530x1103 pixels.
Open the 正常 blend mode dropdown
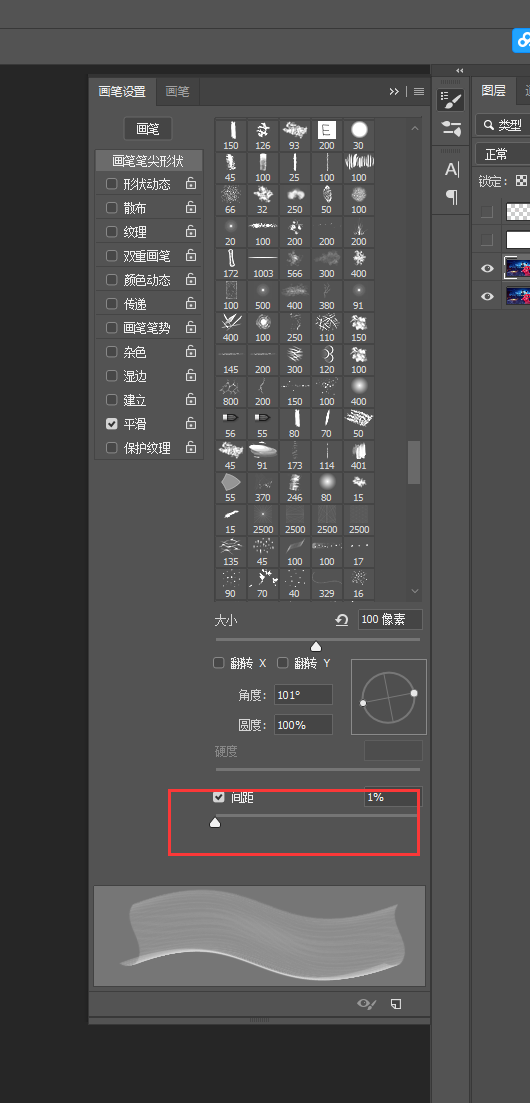pos(503,153)
